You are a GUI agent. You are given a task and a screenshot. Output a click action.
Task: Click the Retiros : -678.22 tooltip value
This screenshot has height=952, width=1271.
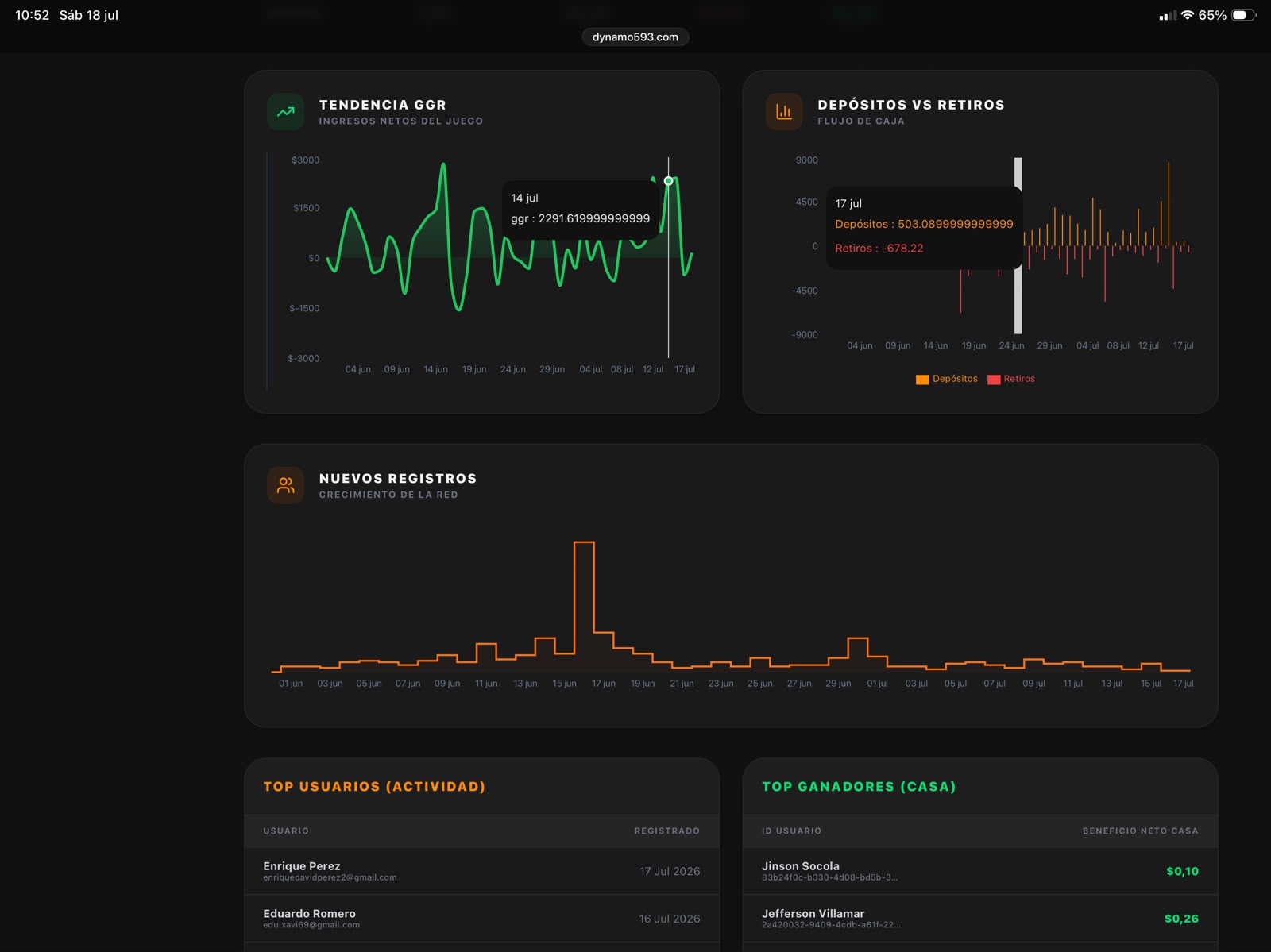tap(879, 249)
